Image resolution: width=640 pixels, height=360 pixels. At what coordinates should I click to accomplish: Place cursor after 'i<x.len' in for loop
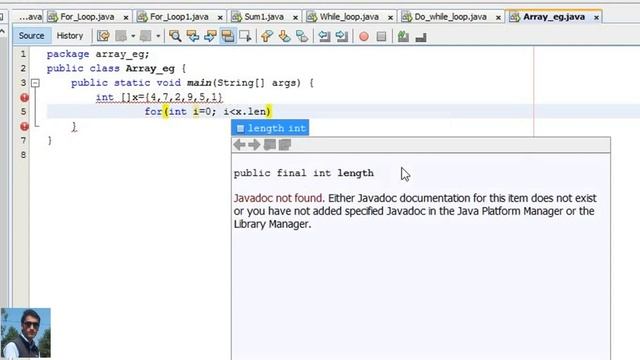coord(266,111)
